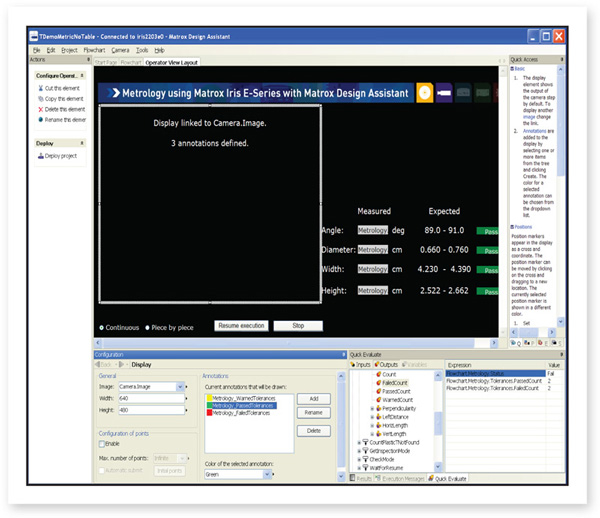Viewport: 600px width, 518px height.
Task: Click the CountPlasticTNotFound step icon
Action: 365,442
